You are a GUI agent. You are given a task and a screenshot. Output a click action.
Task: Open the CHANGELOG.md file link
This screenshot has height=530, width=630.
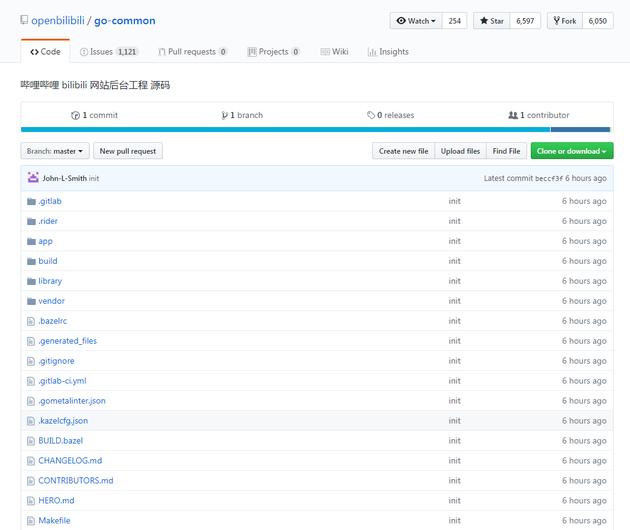tap(70, 460)
